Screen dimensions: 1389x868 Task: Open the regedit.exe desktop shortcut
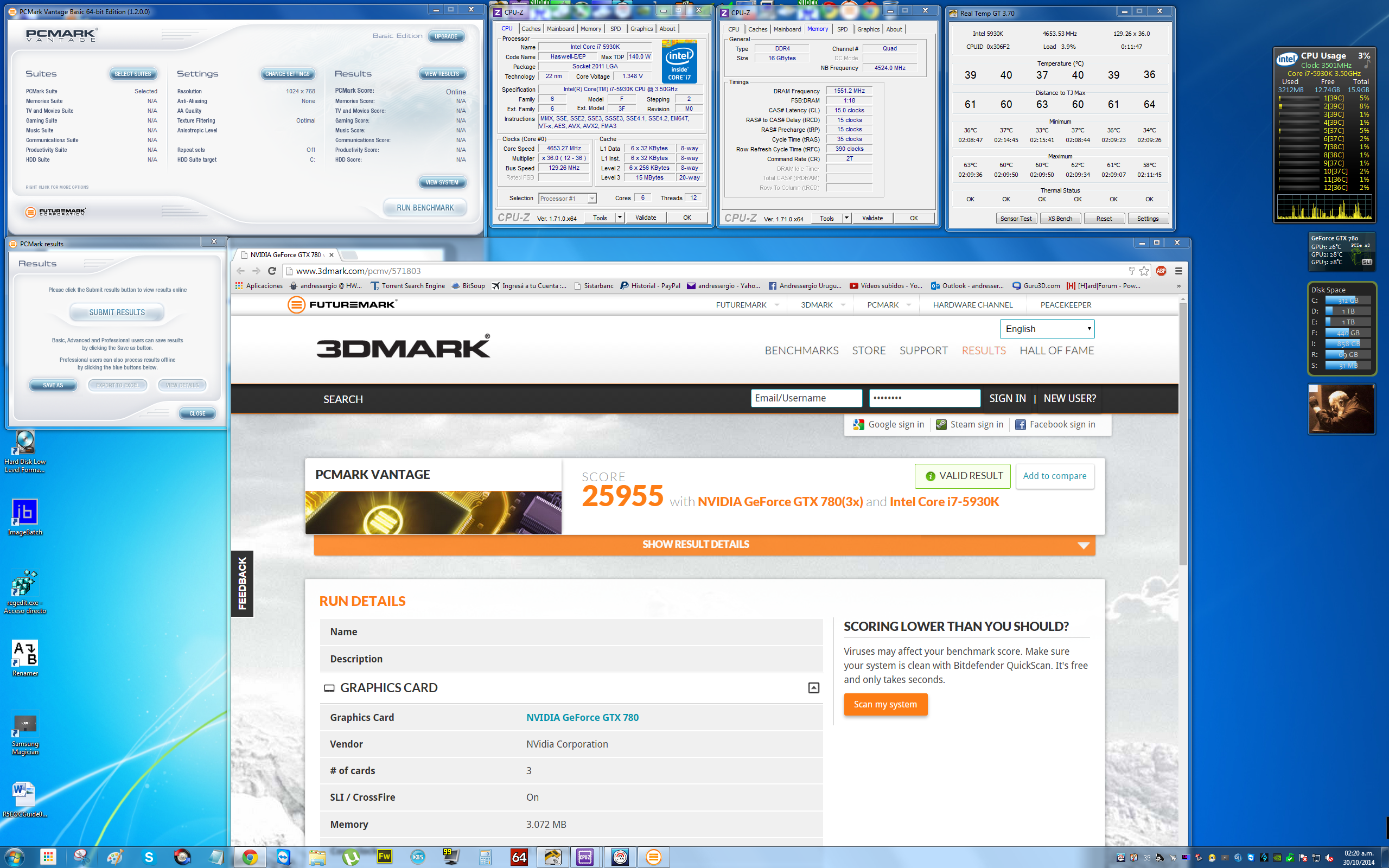pyautogui.click(x=24, y=591)
